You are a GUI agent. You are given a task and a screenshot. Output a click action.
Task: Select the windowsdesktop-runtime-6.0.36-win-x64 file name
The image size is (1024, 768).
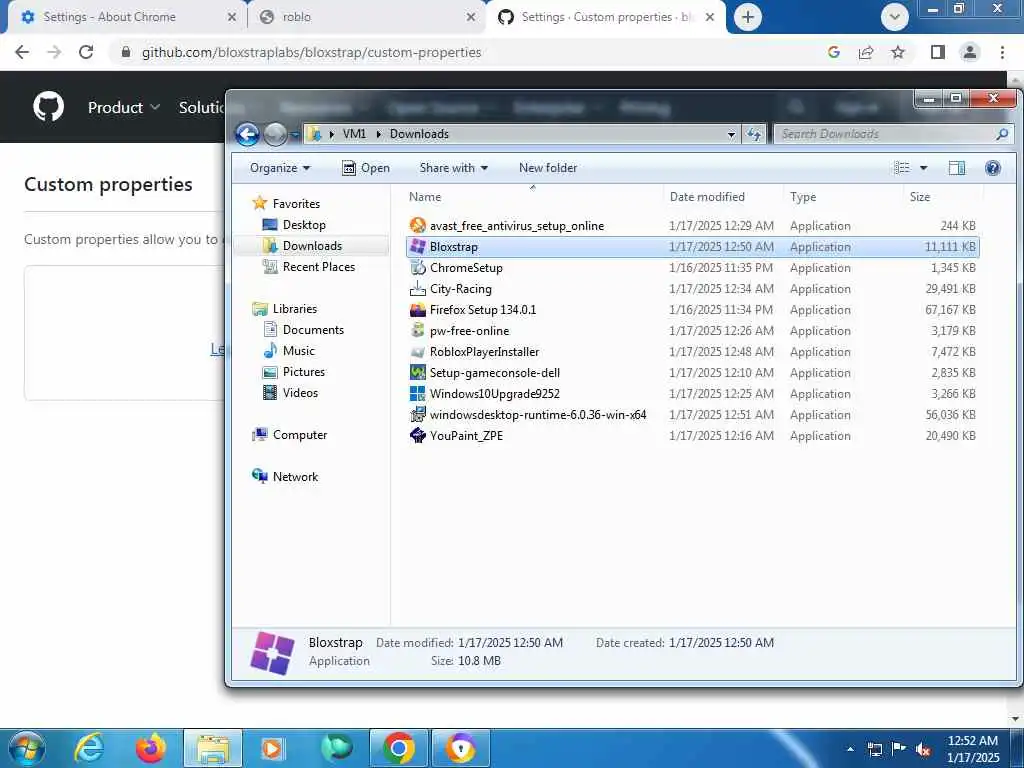[x=538, y=415]
